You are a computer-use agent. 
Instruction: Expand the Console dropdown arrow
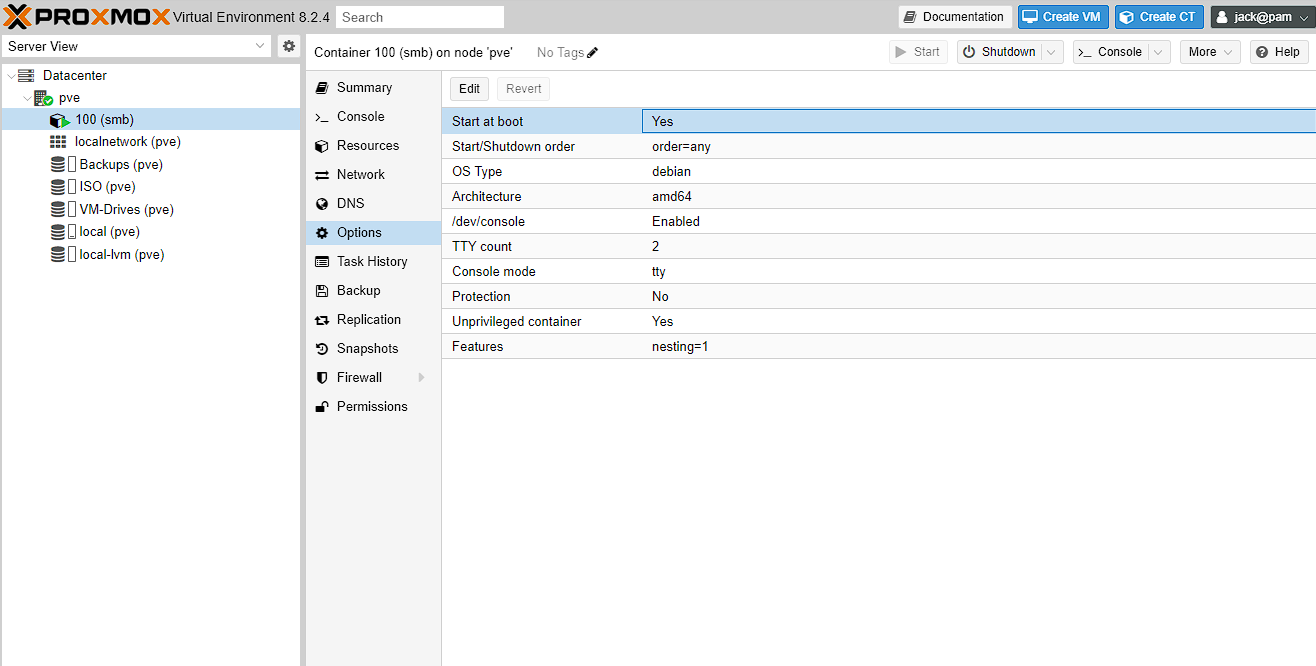tap(1158, 52)
